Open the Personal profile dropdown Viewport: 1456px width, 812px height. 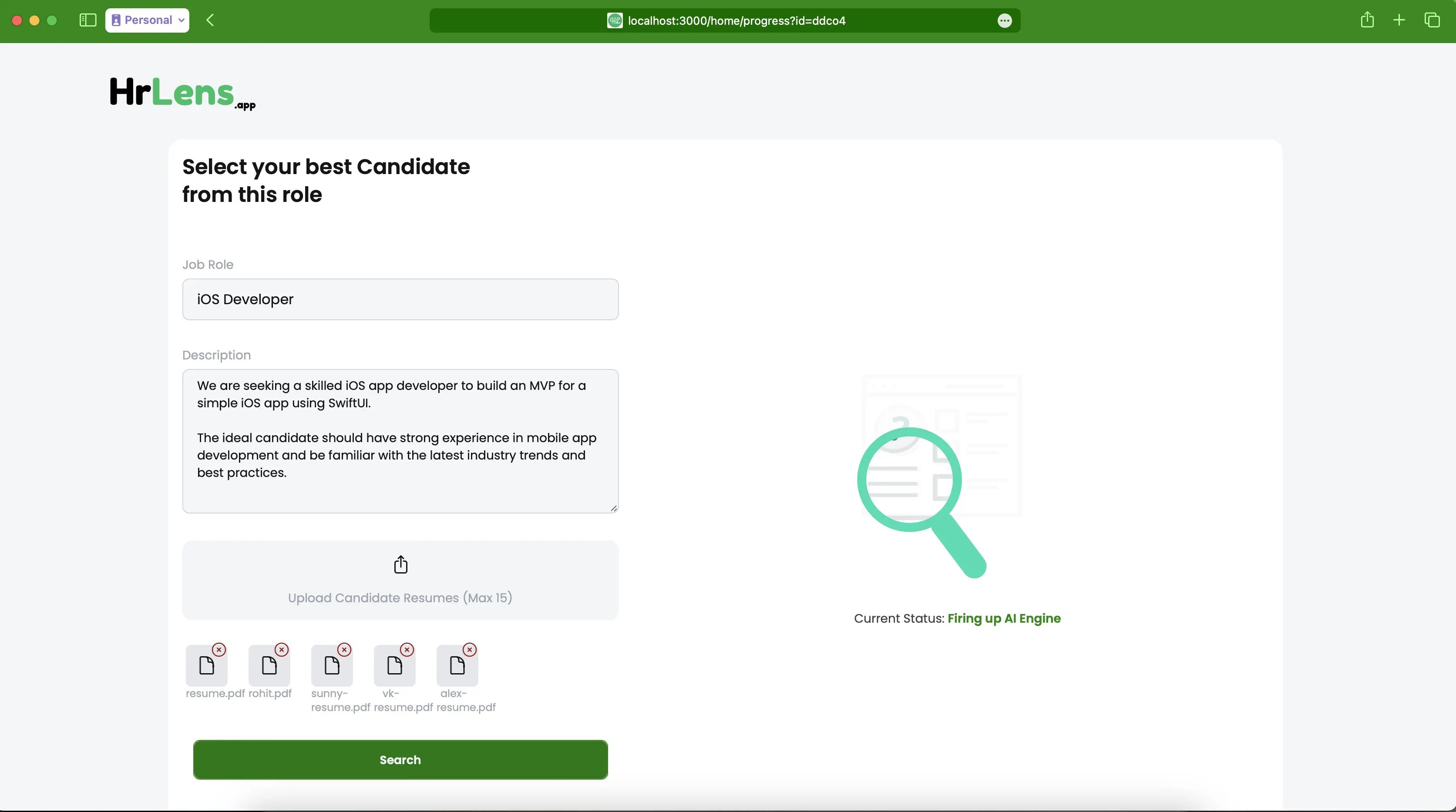click(x=147, y=20)
